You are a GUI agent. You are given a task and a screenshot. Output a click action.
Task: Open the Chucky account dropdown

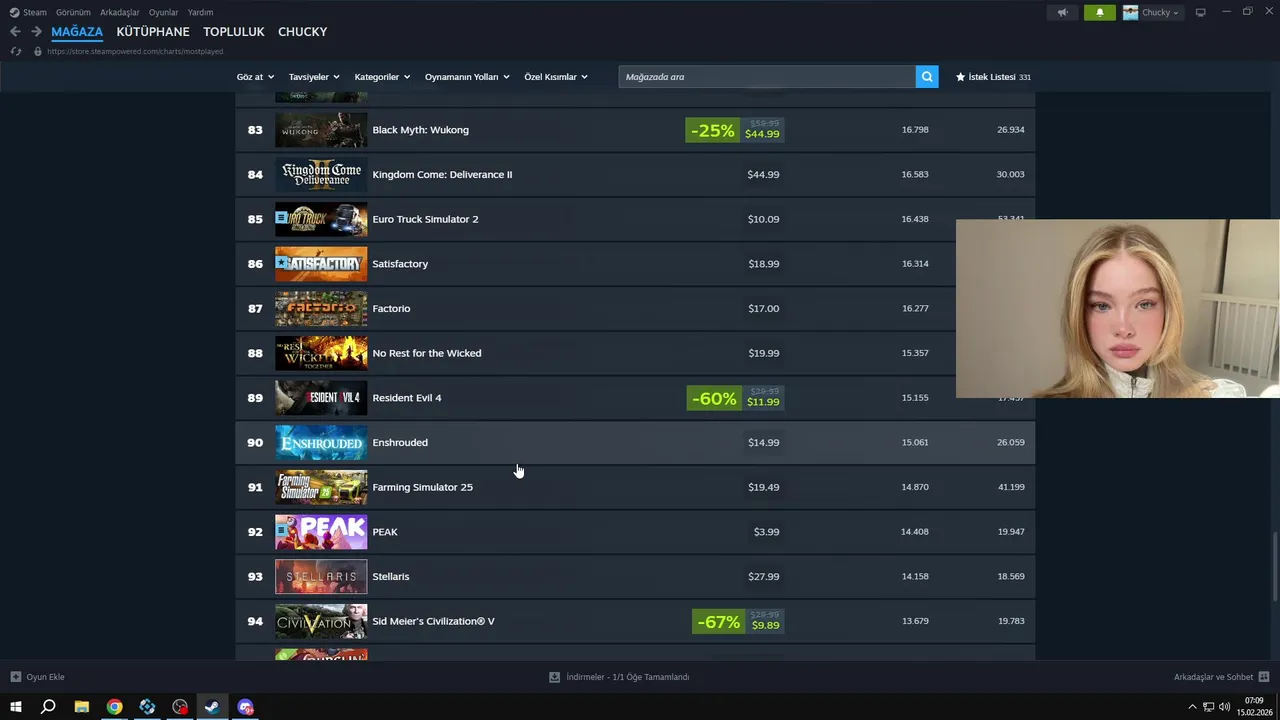click(x=1160, y=12)
